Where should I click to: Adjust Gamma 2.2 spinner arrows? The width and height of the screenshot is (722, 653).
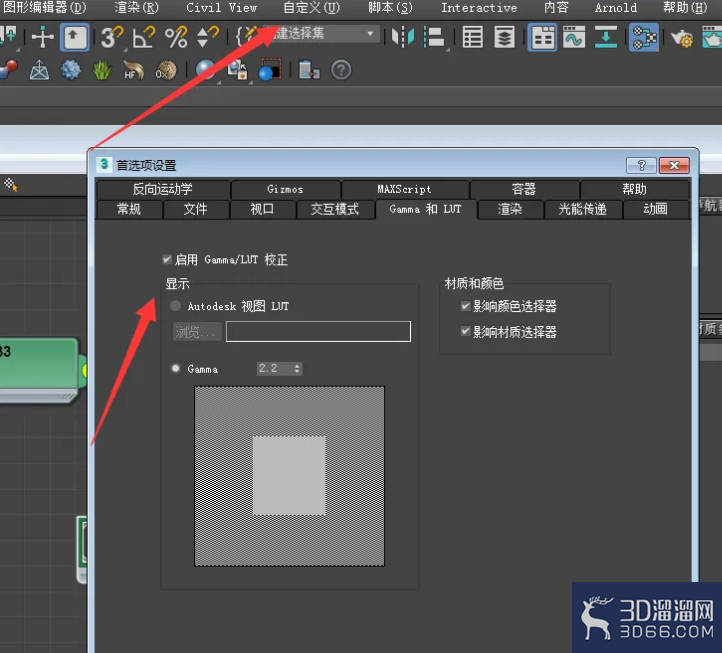297,368
